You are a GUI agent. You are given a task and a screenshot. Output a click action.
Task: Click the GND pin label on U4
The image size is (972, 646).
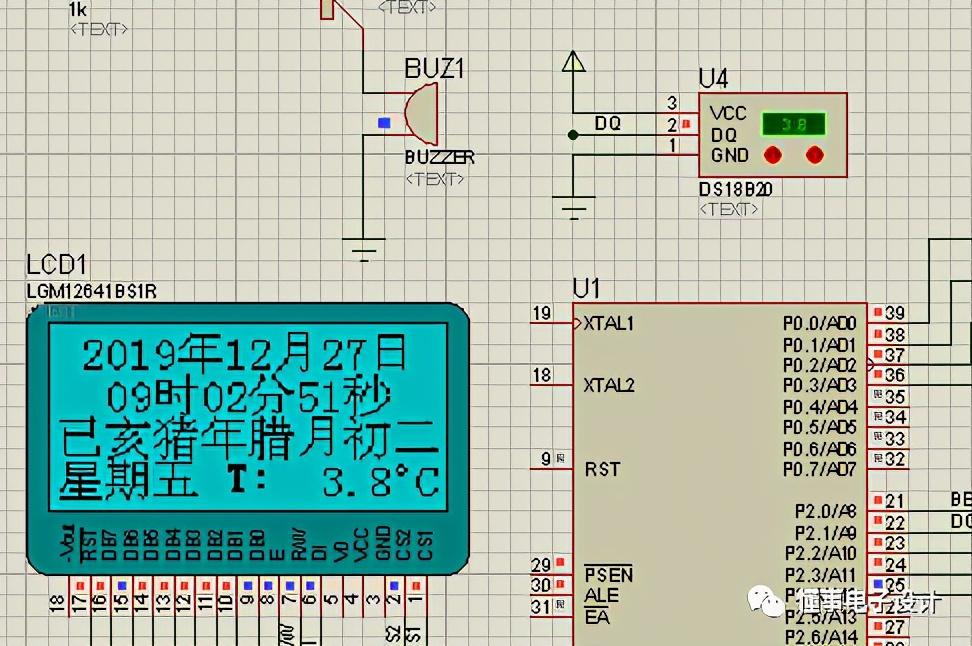click(x=730, y=155)
